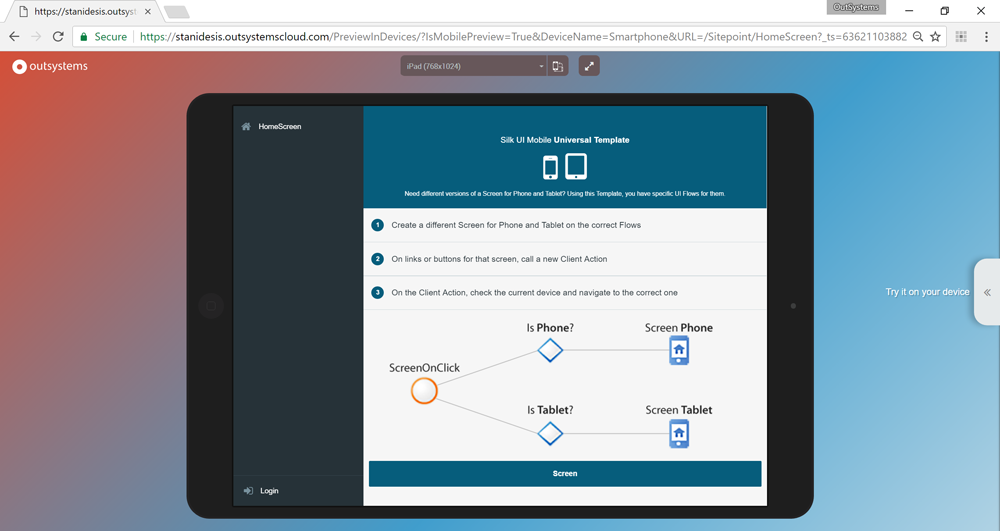
Task: Select HomeScreen in the sidebar menu
Action: pos(279,127)
